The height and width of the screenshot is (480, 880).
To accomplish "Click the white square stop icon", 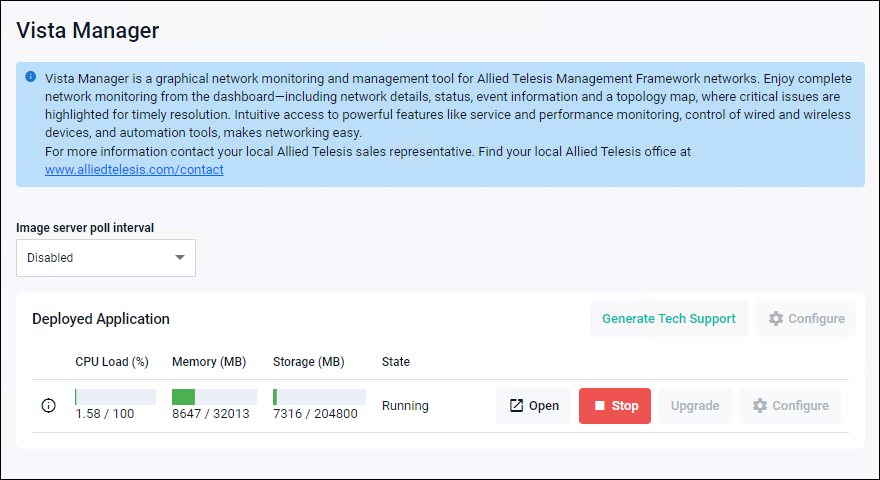I will [599, 405].
